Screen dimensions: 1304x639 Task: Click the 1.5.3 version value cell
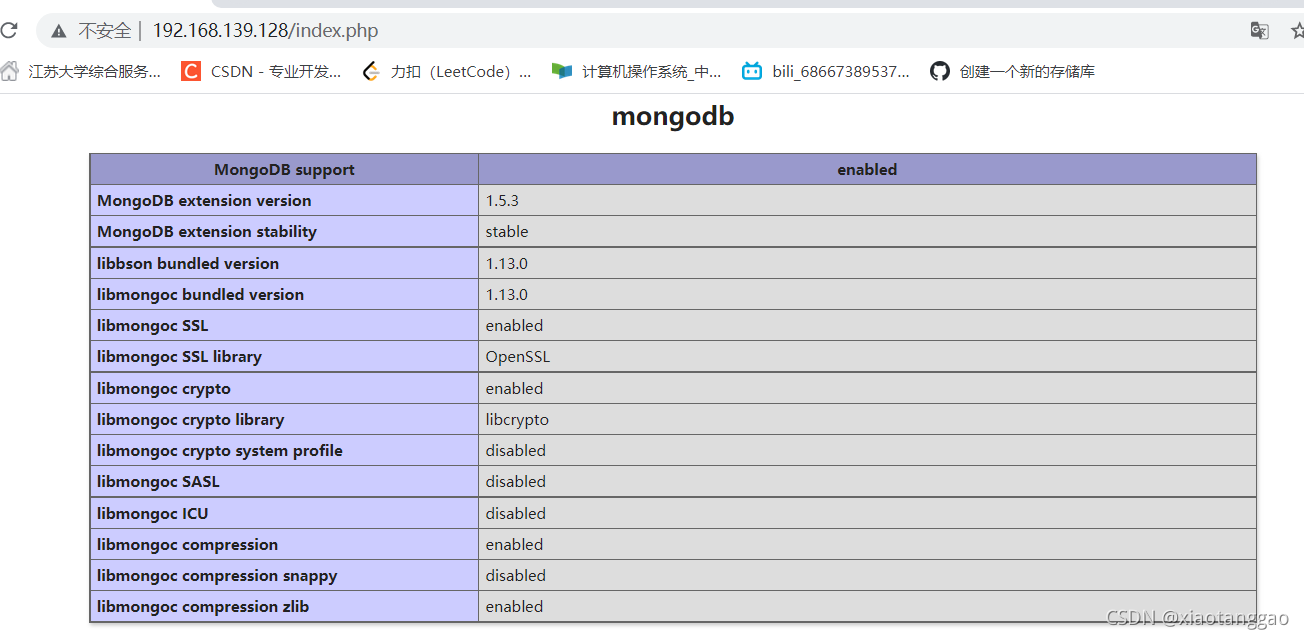[867, 200]
